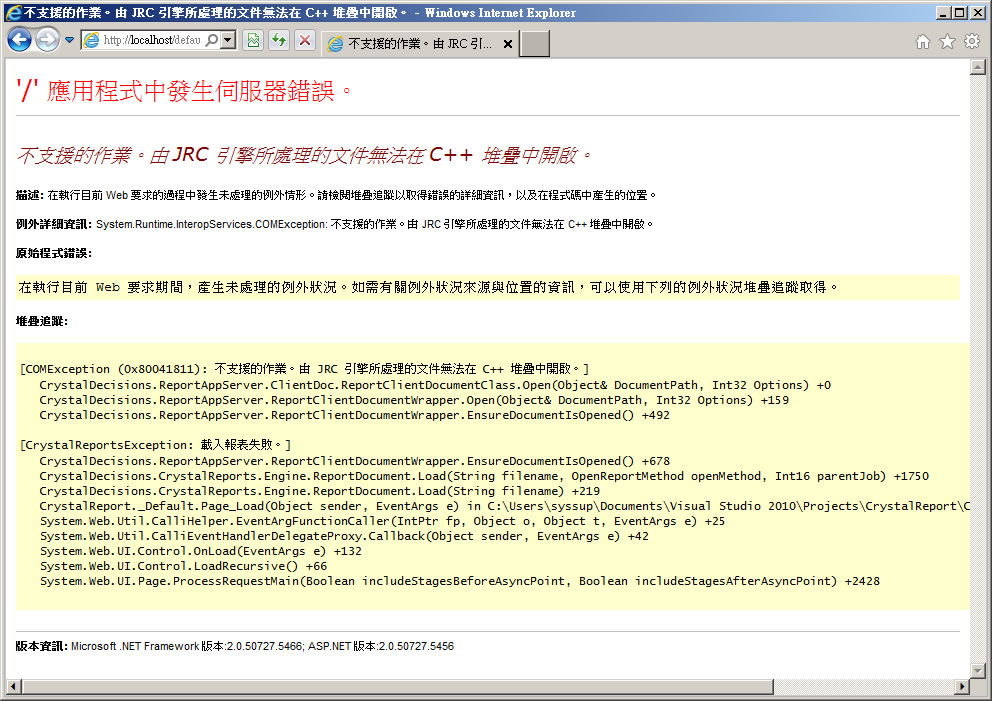Go back with the Back arrow button
The height and width of the screenshot is (701, 992).
tap(20, 40)
